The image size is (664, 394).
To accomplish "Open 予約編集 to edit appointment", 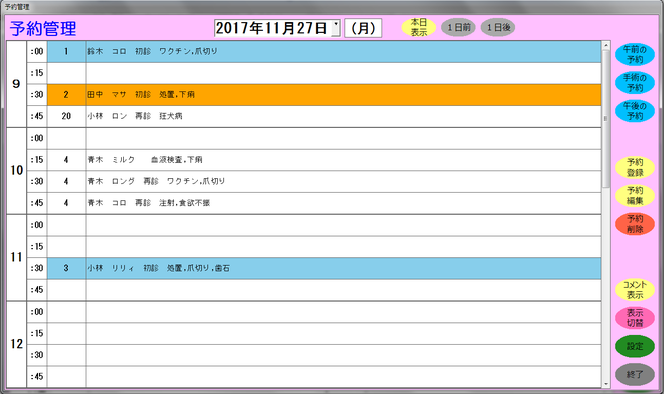I will [x=635, y=195].
